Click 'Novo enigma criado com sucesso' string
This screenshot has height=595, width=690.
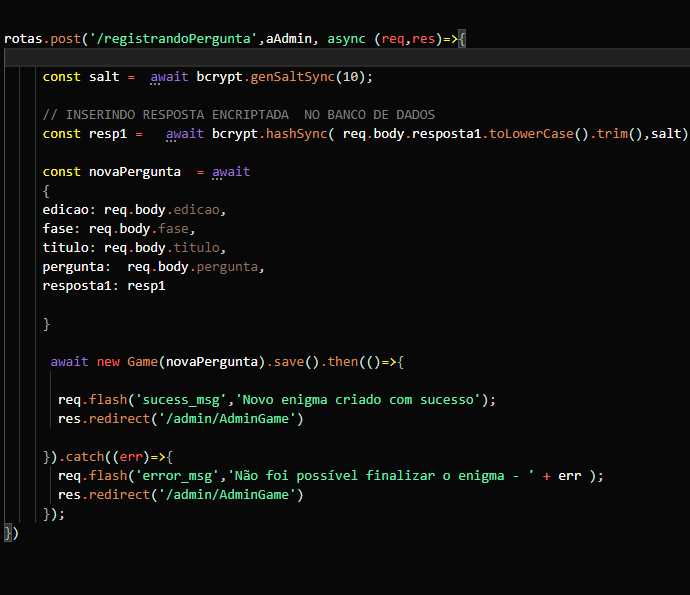pyautogui.click(x=358, y=400)
